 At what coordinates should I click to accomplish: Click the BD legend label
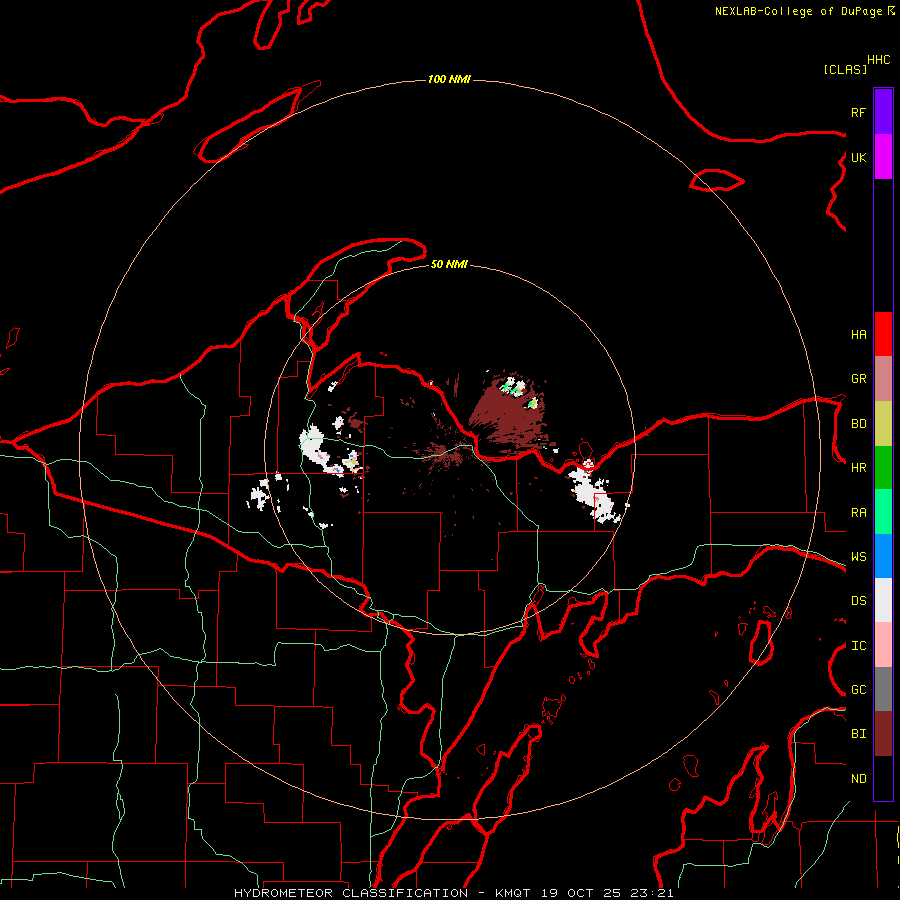pos(858,424)
